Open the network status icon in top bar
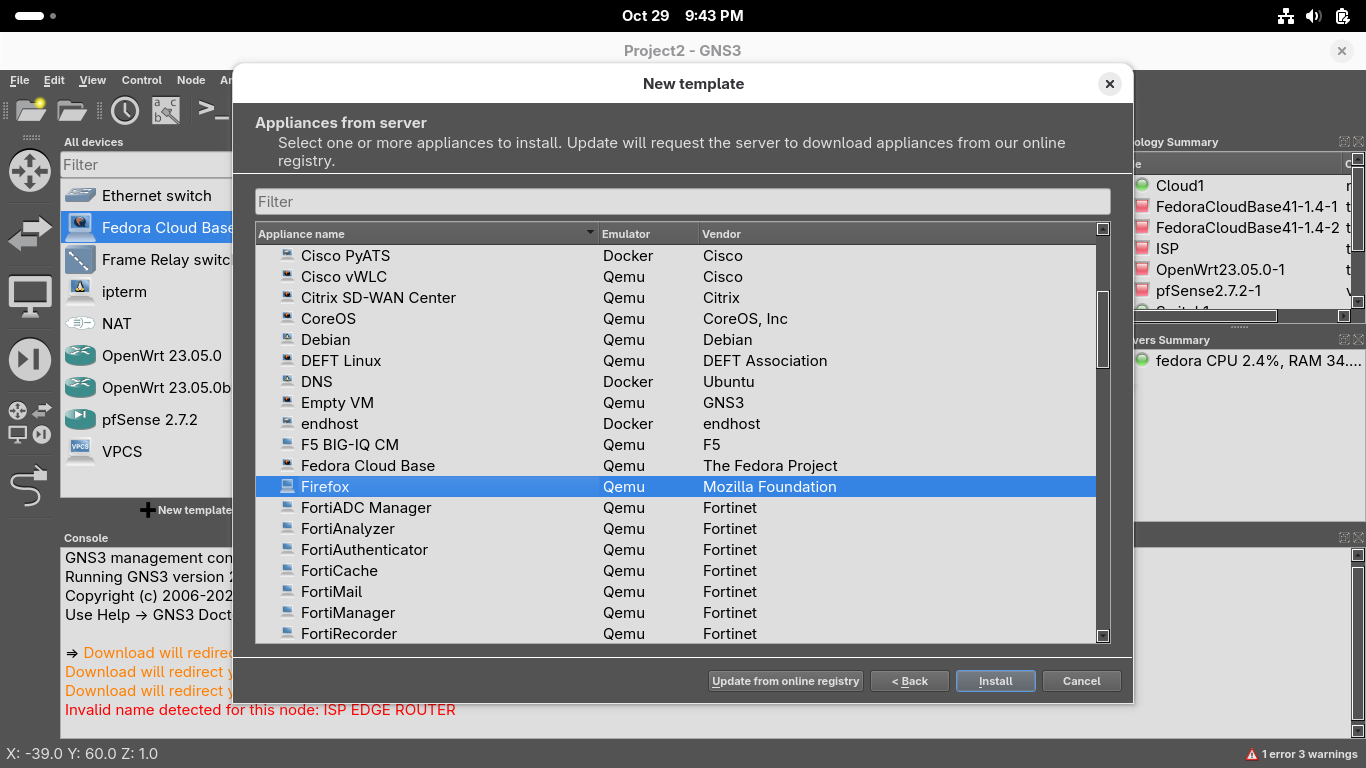The image size is (1366, 768). coord(1286,16)
